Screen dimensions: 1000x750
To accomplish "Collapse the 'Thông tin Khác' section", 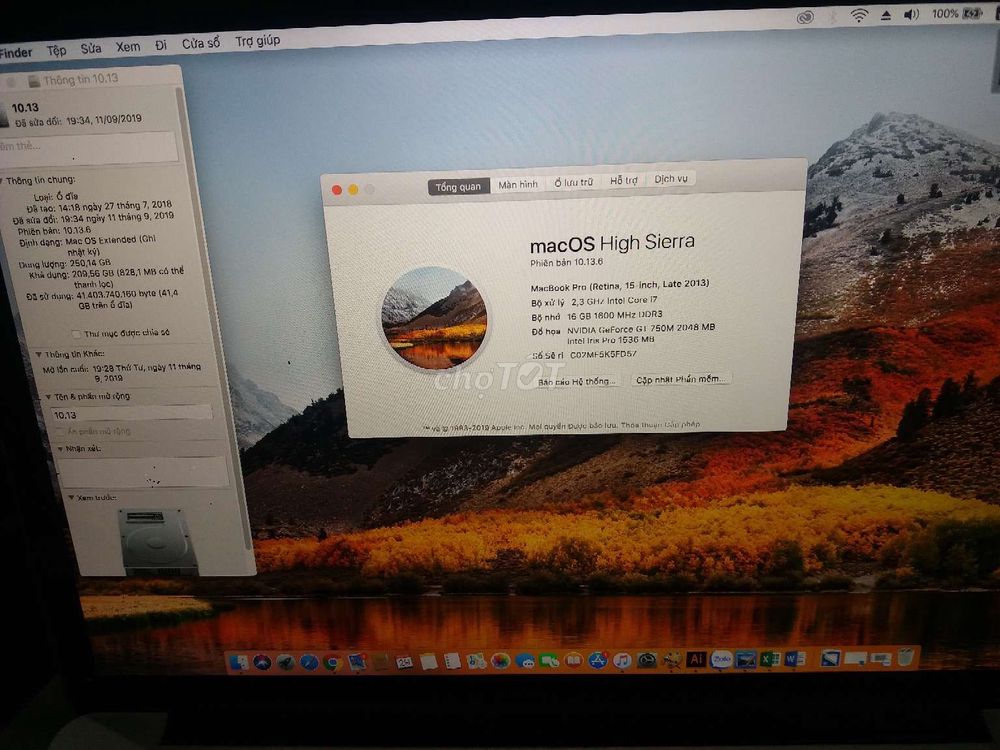I will click(x=38, y=355).
